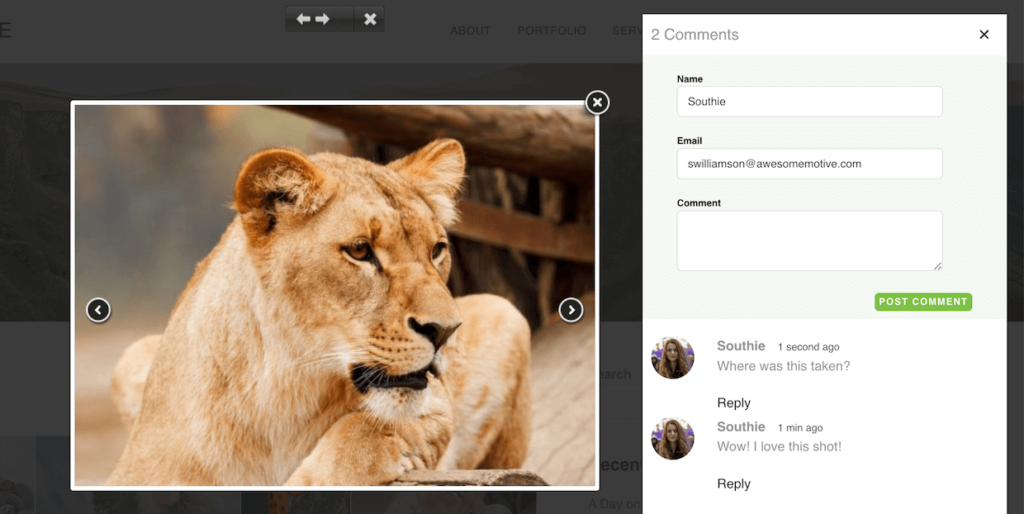Viewport: 1024px width, 514px height.
Task: Click the 'Where was this taken?' comment text
Action: [783, 366]
